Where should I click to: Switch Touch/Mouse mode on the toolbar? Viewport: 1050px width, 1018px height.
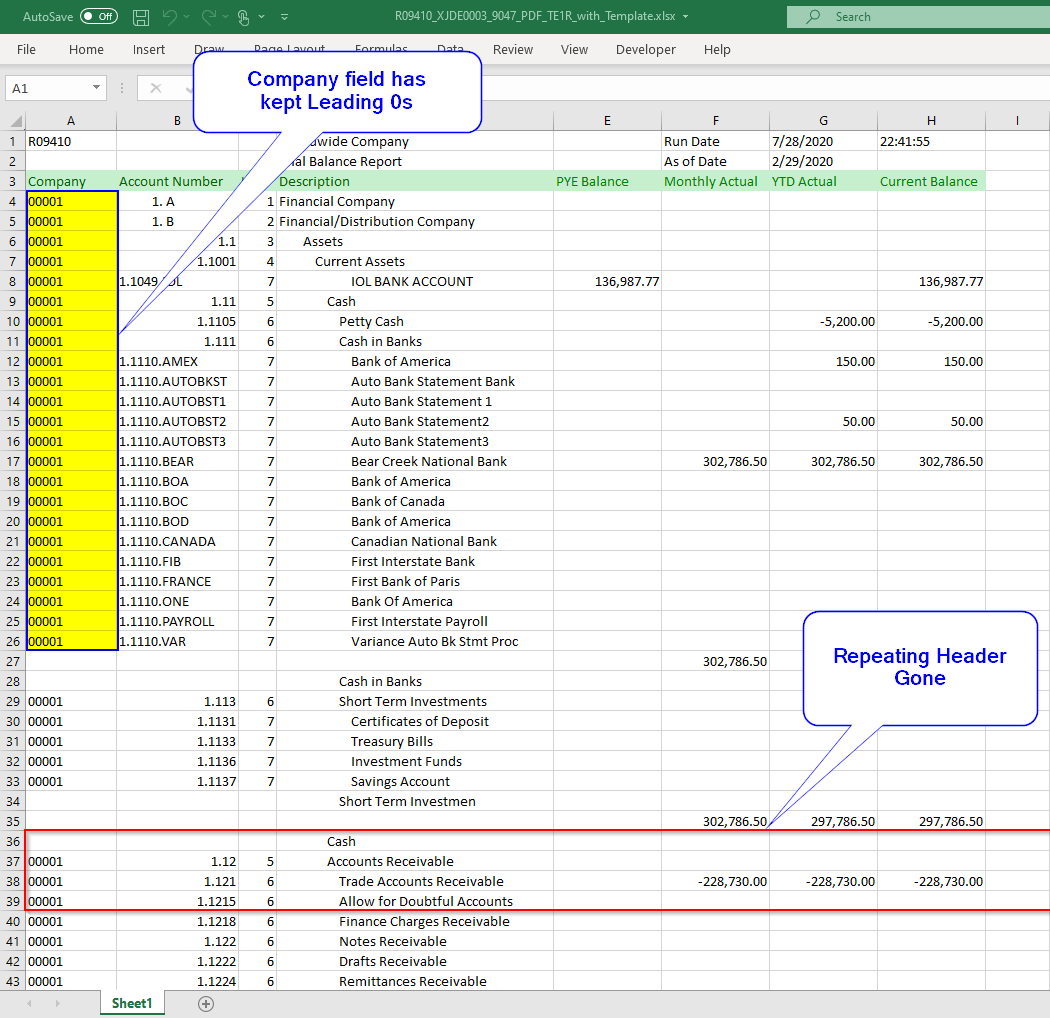[x=243, y=16]
